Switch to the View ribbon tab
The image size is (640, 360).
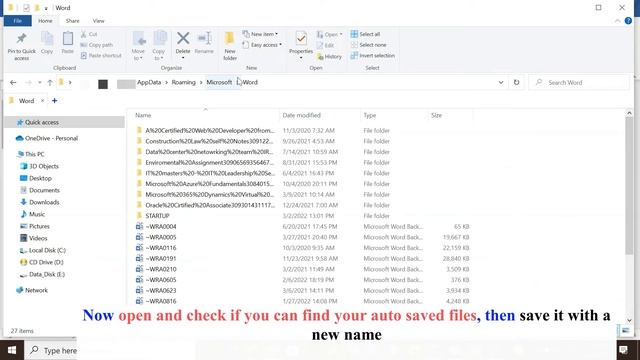98,21
